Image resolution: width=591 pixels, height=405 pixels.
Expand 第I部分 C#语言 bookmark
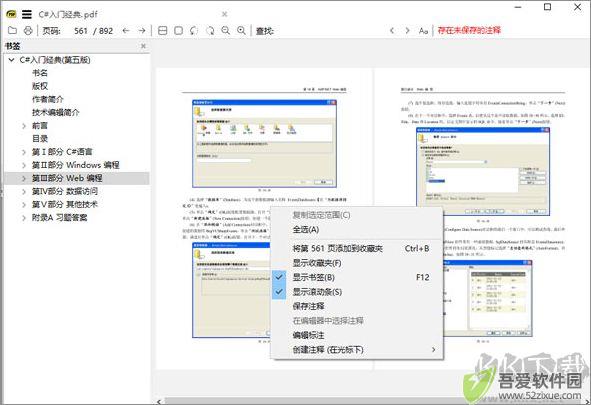(x=24, y=152)
